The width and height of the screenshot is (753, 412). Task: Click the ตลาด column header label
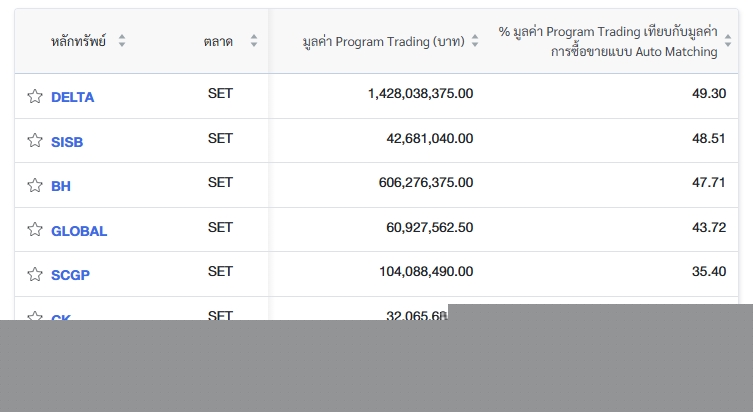(217, 41)
